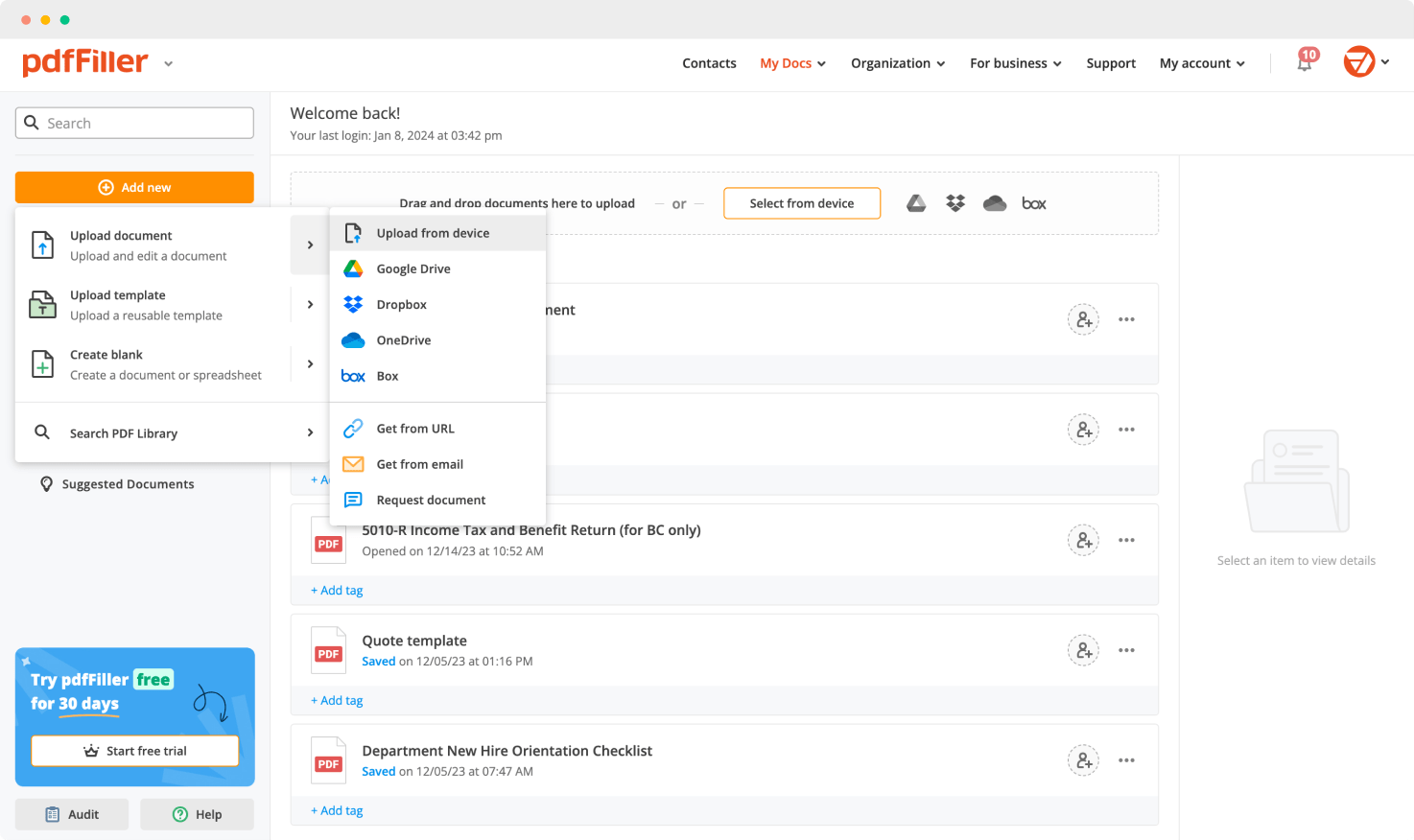This screenshot has width=1414, height=840.
Task: Open the Contacts page from navigation
Action: point(709,63)
